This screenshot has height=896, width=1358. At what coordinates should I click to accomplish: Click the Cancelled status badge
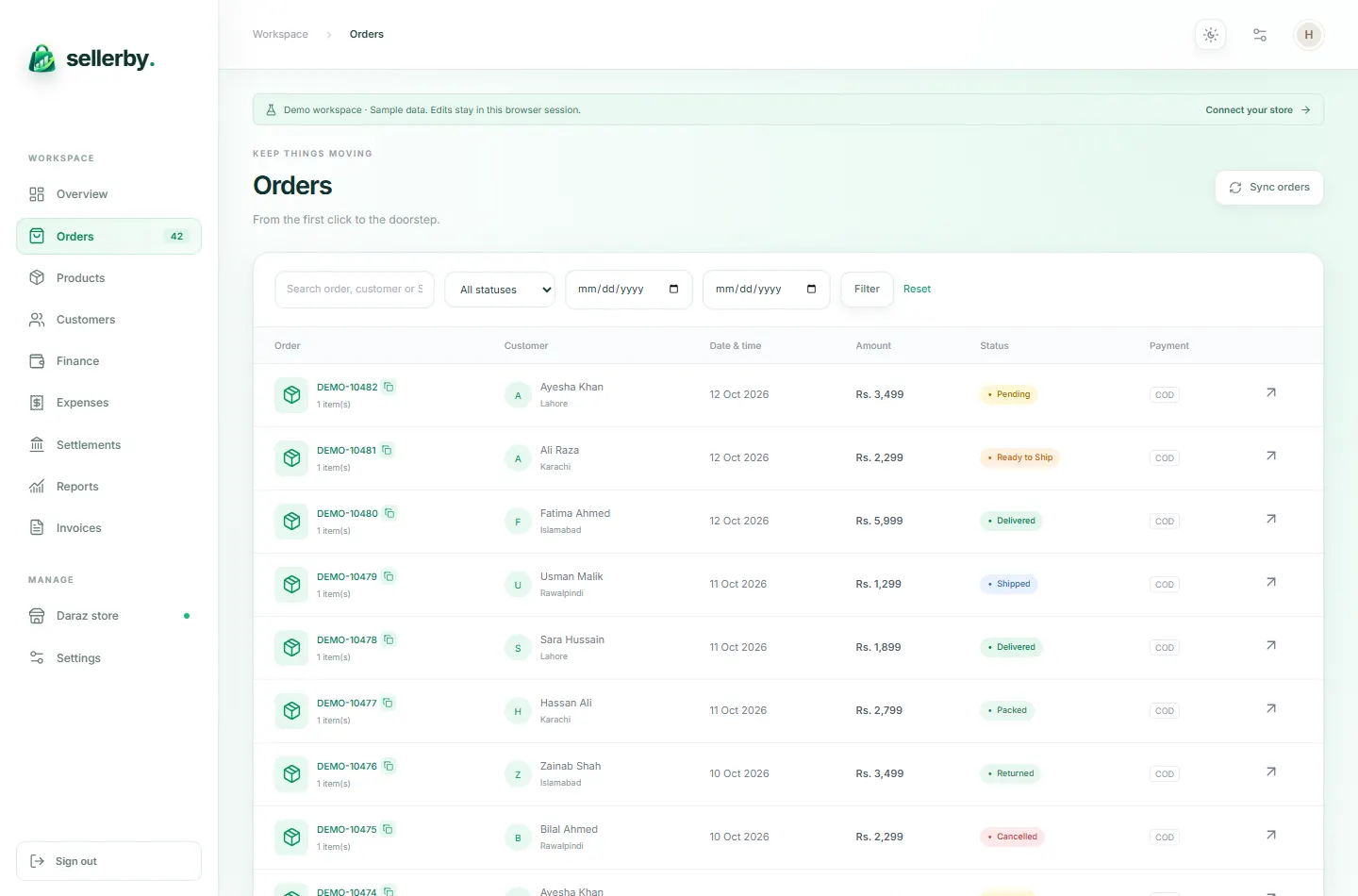(1012, 837)
